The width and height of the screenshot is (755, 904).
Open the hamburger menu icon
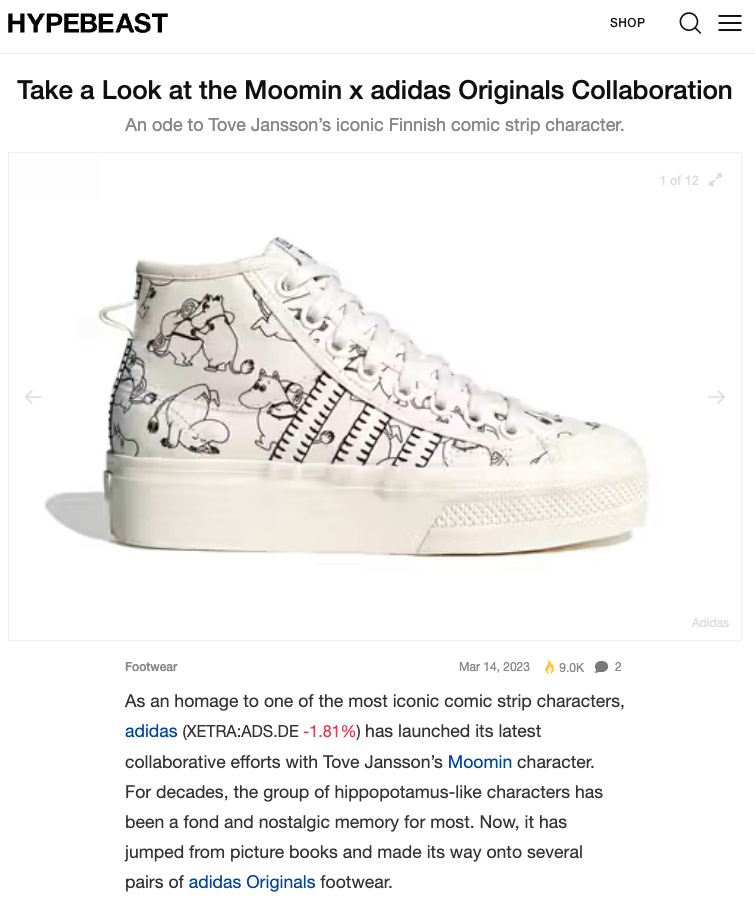(x=730, y=23)
